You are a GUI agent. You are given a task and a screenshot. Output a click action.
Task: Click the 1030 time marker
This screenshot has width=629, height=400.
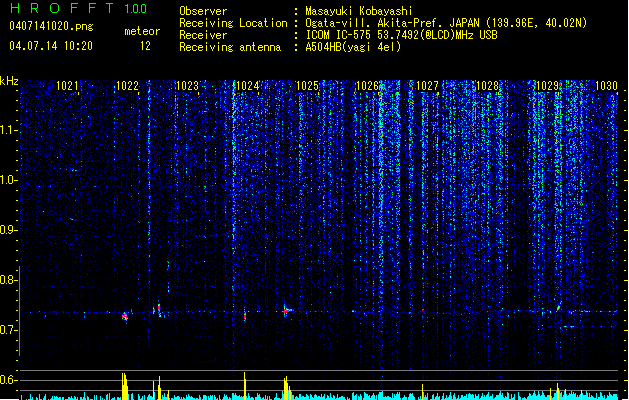[x=606, y=86]
